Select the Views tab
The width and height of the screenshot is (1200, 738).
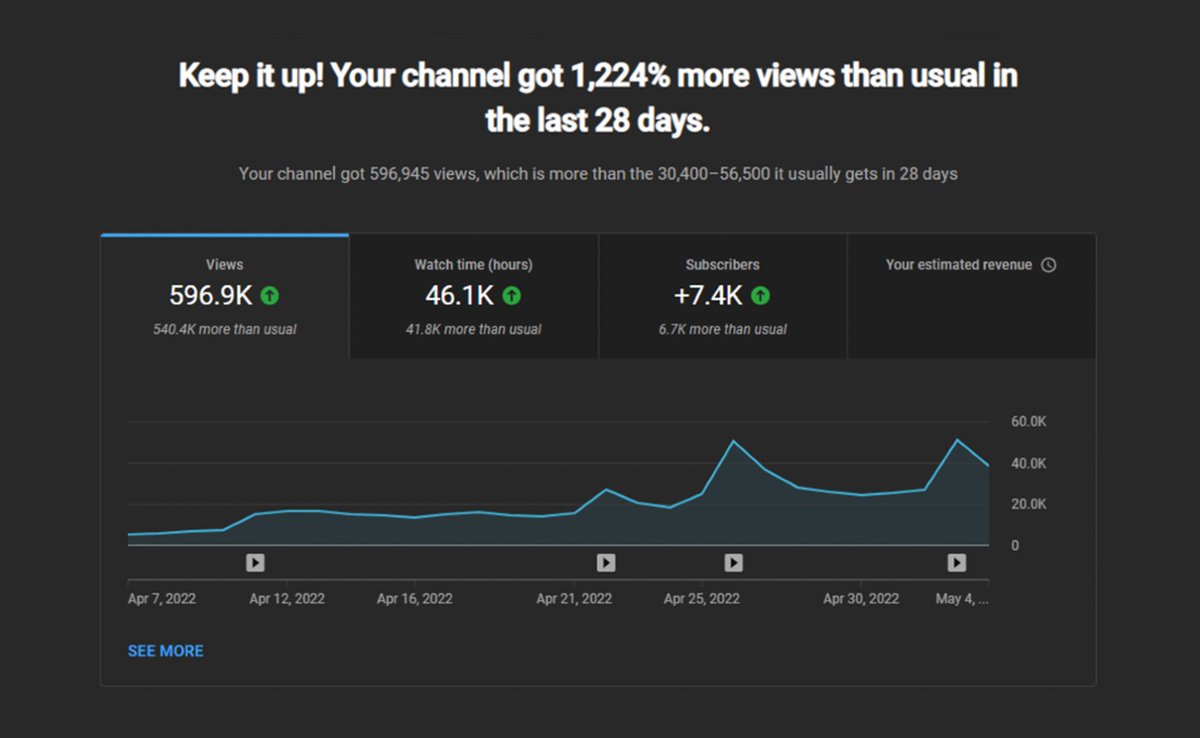(x=225, y=296)
